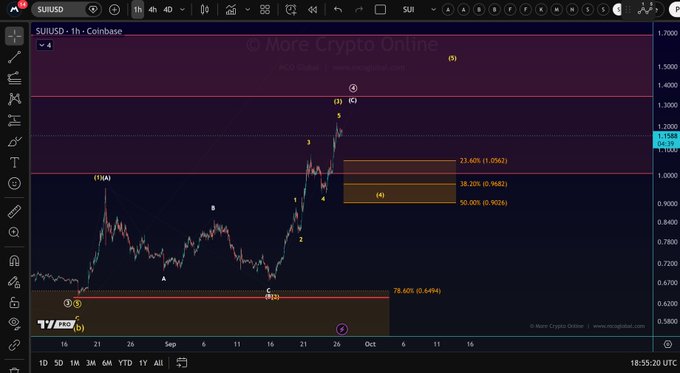680x373 pixels.
Task: Set date range to 1D
Action: (43, 363)
